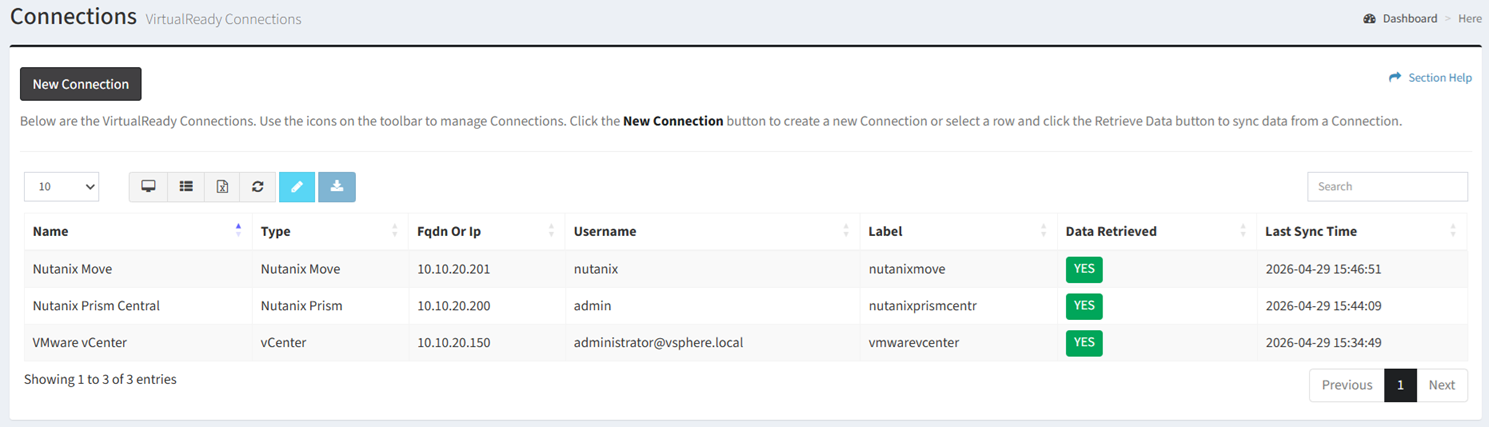Export table to Excel file icon
Image resolution: width=1489 pixels, height=427 pixels.
point(222,187)
